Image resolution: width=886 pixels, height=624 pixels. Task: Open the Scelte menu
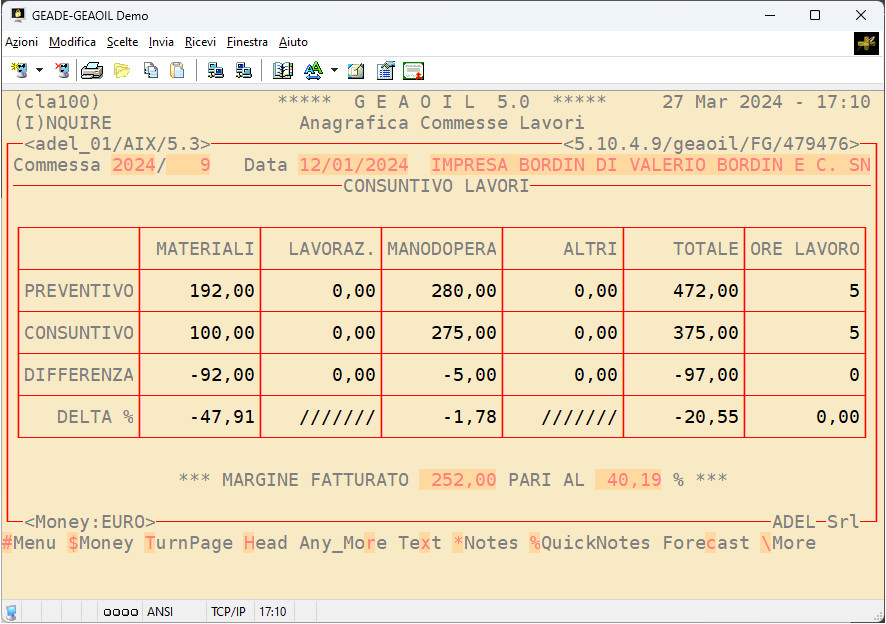point(123,42)
